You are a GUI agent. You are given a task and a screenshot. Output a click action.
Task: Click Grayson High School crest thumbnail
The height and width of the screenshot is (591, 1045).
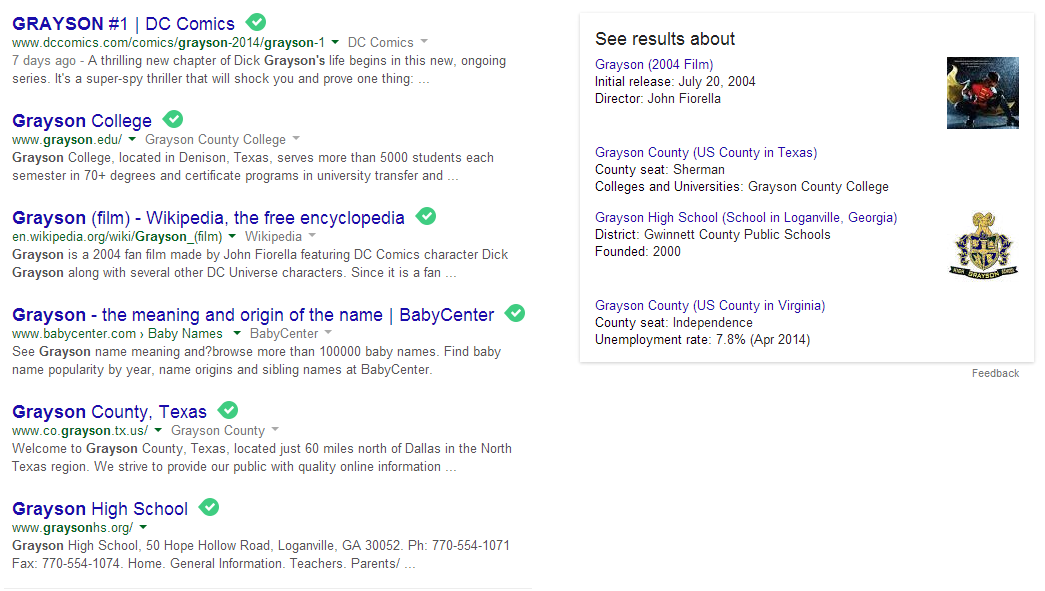click(x=983, y=246)
